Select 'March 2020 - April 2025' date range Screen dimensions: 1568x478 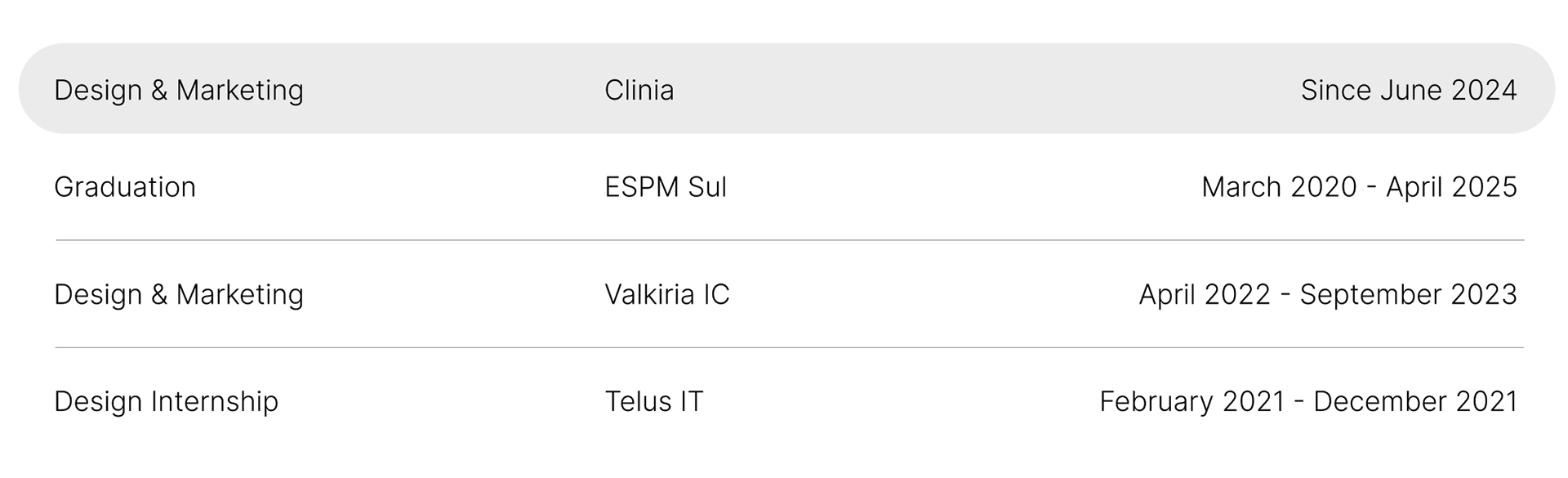1359,187
